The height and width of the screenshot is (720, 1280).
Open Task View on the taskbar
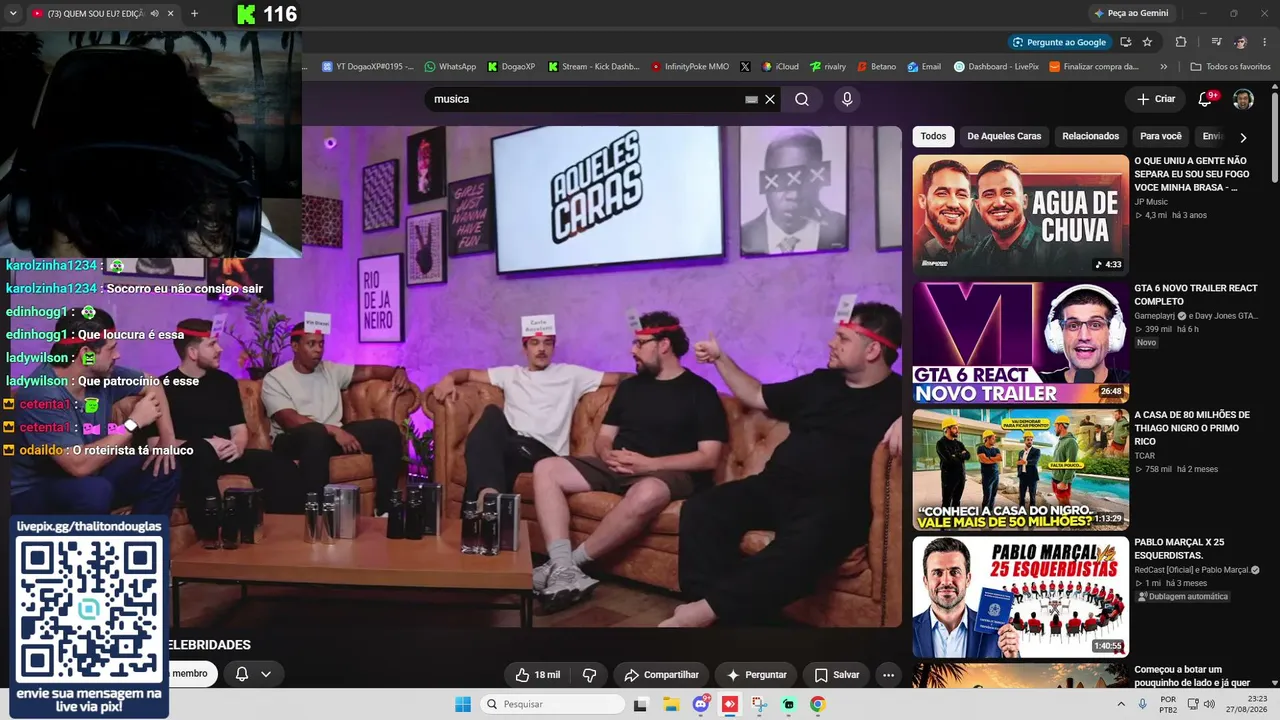click(x=640, y=704)
